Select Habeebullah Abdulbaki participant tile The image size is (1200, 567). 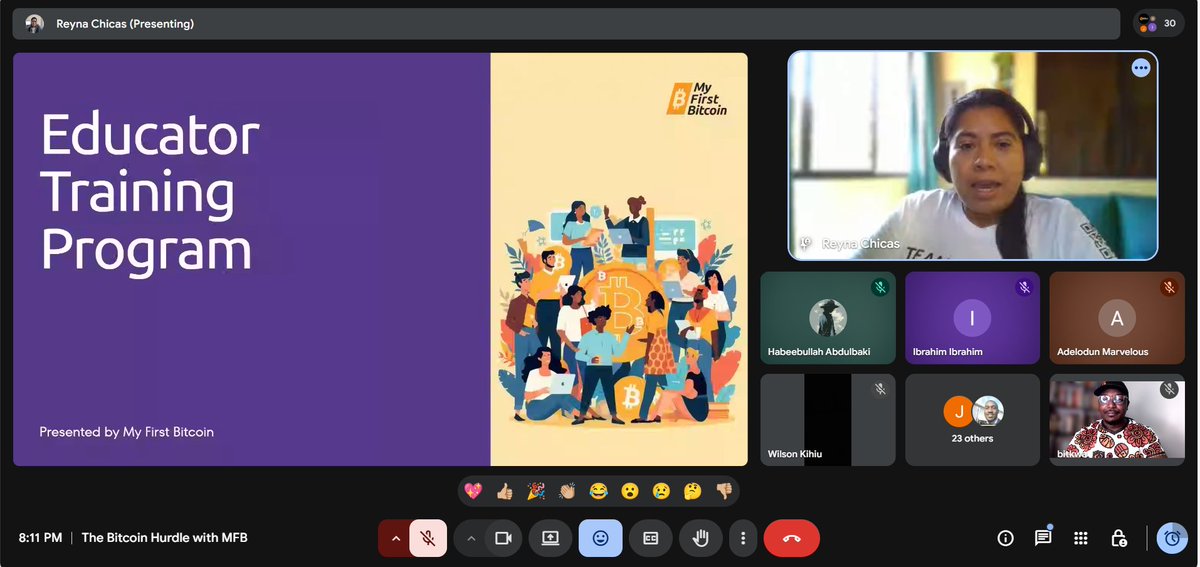[828, 318]
